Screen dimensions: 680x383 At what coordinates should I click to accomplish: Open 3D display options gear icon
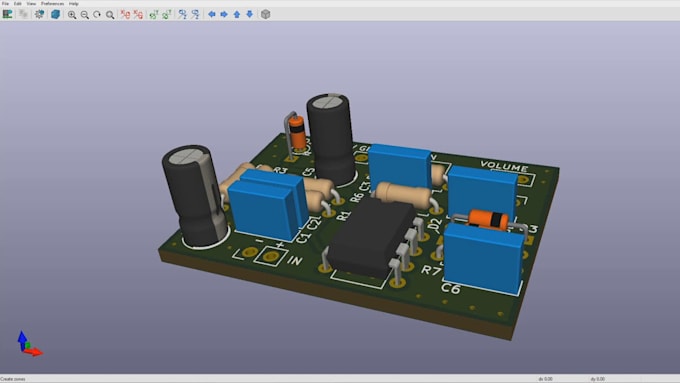(39, 14)
